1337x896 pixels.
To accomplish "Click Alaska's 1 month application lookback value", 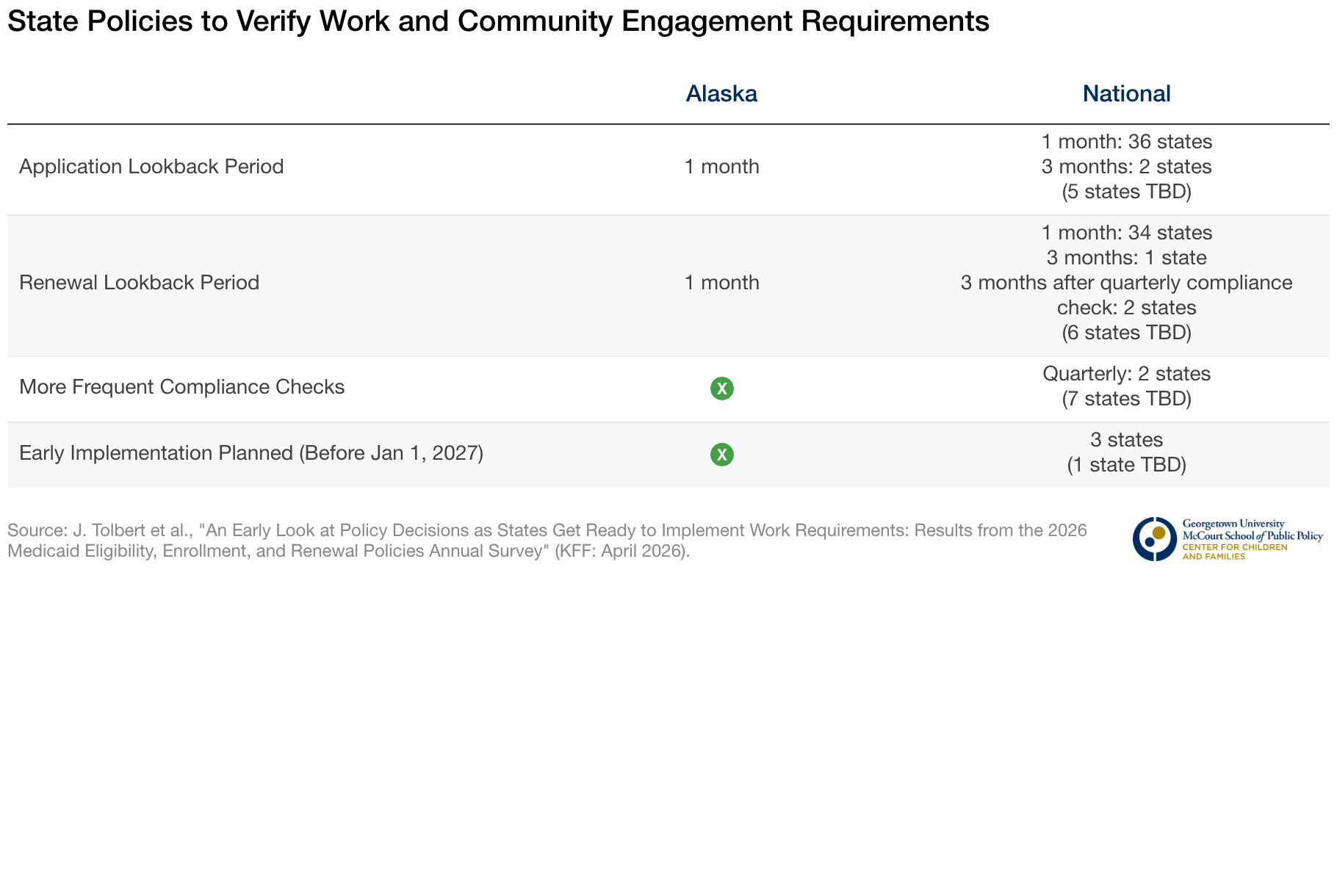I will pos(721,167).
